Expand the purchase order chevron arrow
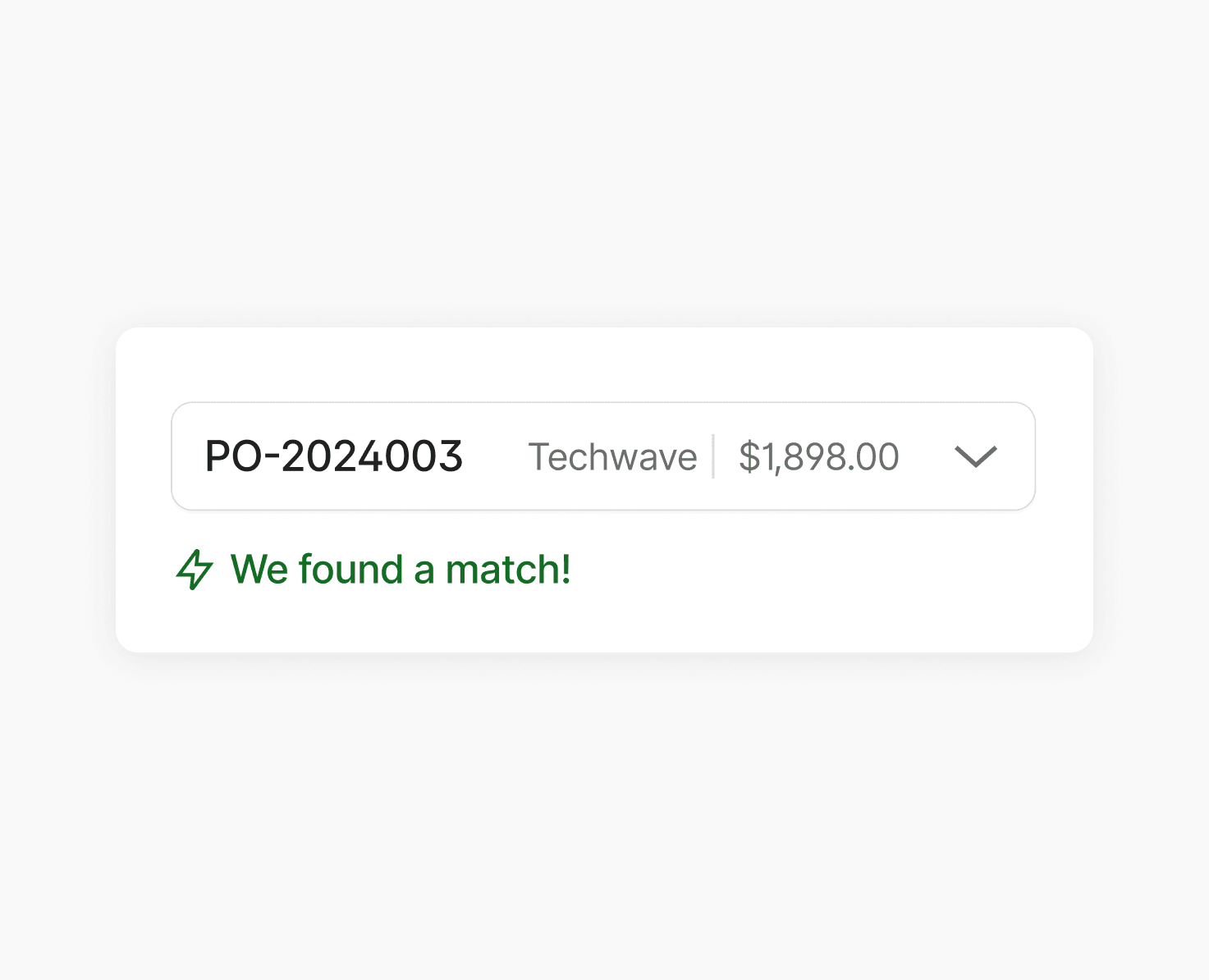1209x980 pixels. (x=975, y=456)
